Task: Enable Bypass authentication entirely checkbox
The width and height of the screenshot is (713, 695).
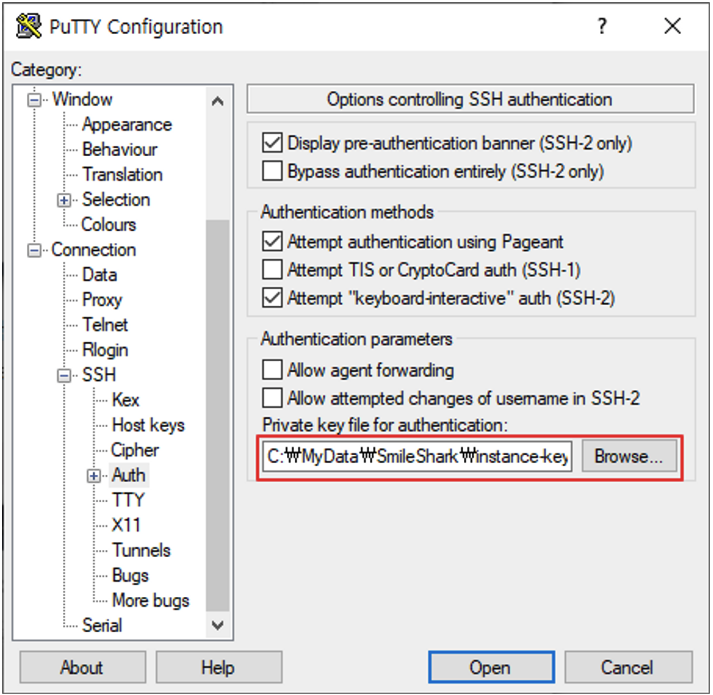Action: (272, 171)
